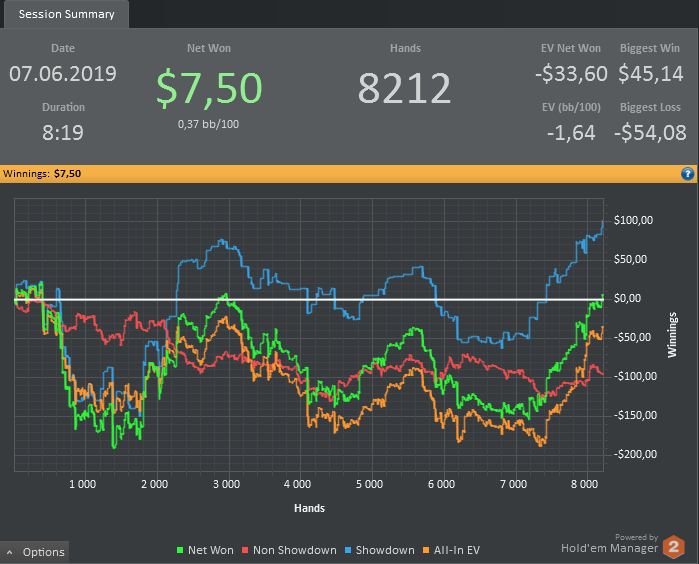Screen dimensions: 699x564
Task: Click the EV Net Won value -$33,60
Action: [571, 74]
